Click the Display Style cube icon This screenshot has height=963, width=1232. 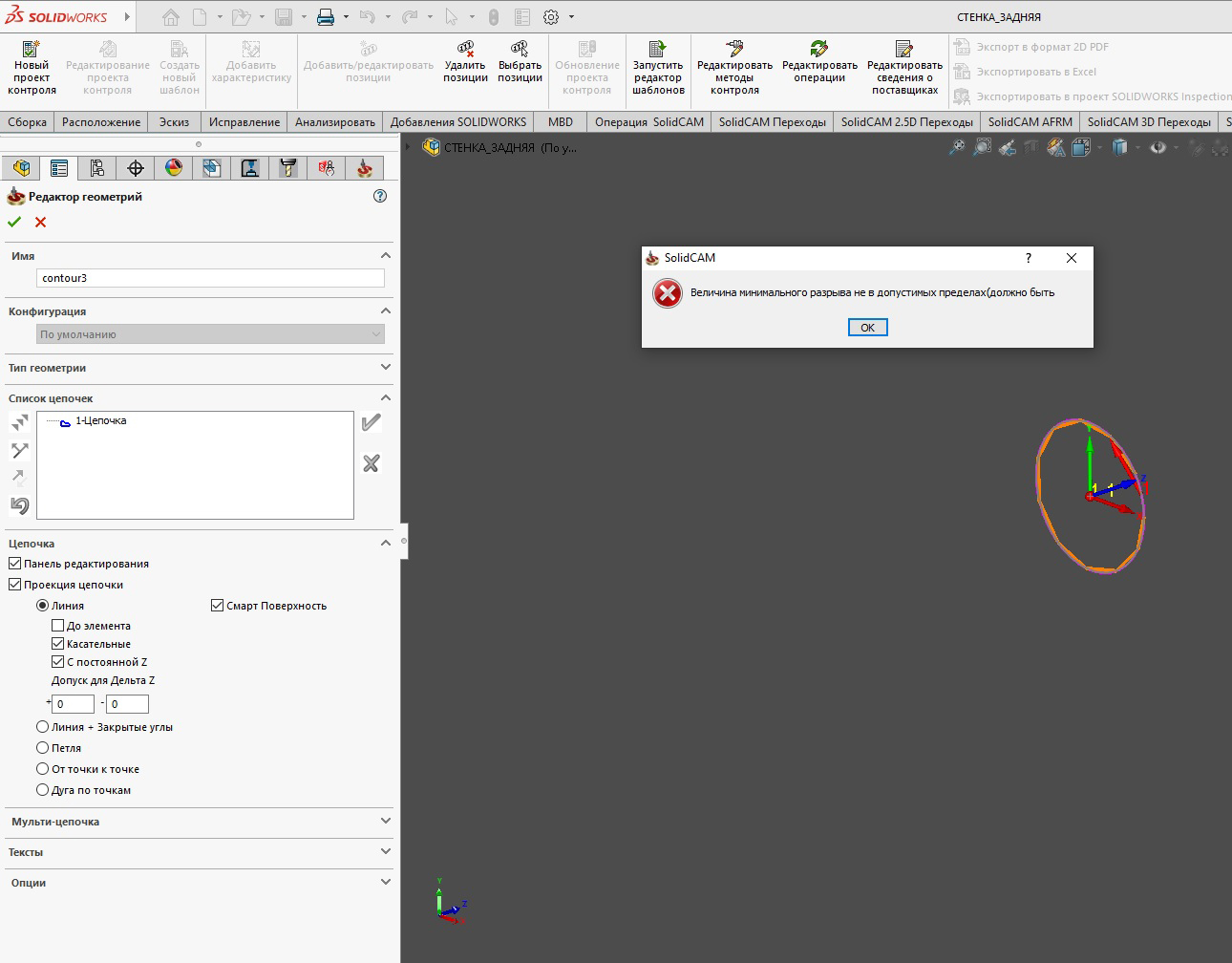pos(1119,147)
